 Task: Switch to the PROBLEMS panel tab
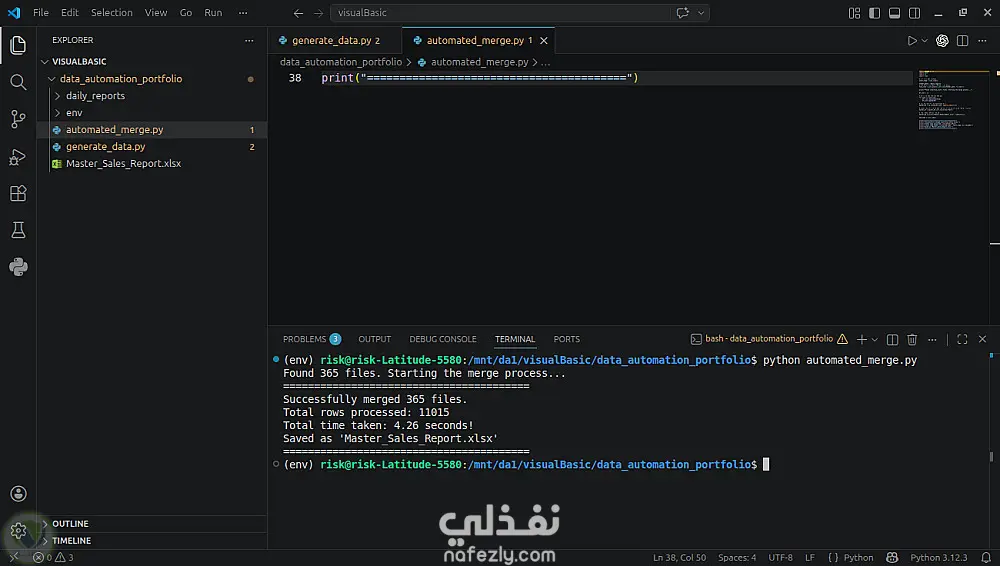[x=311, y=339]
